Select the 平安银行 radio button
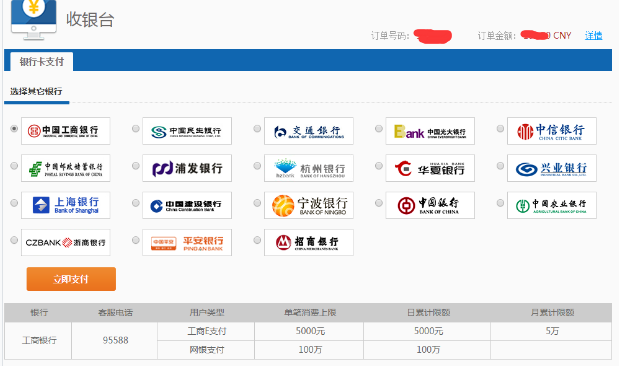Screen dimensions: 619x366 (x=136, y=240)
